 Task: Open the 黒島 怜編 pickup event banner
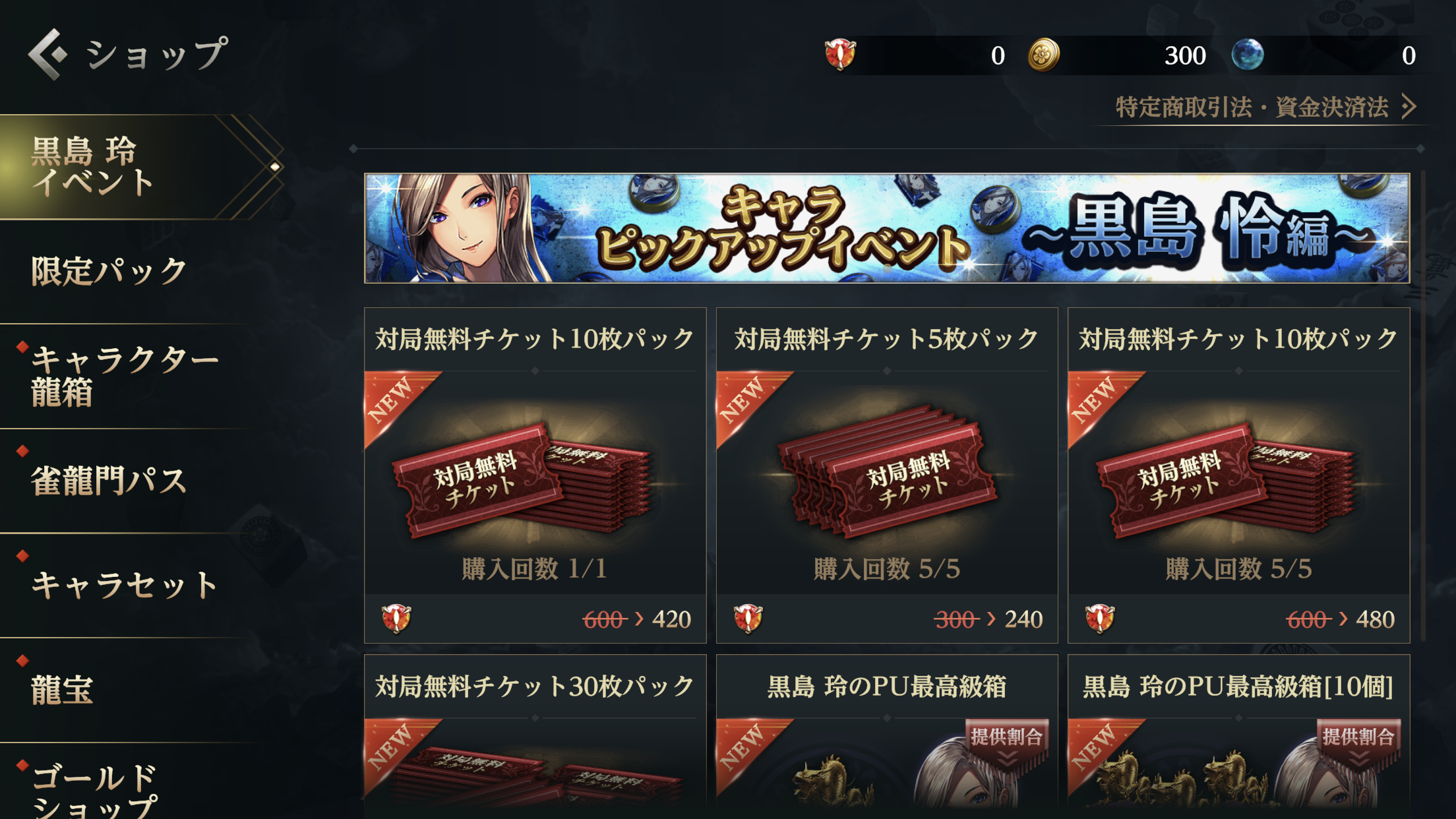[887, 228]
